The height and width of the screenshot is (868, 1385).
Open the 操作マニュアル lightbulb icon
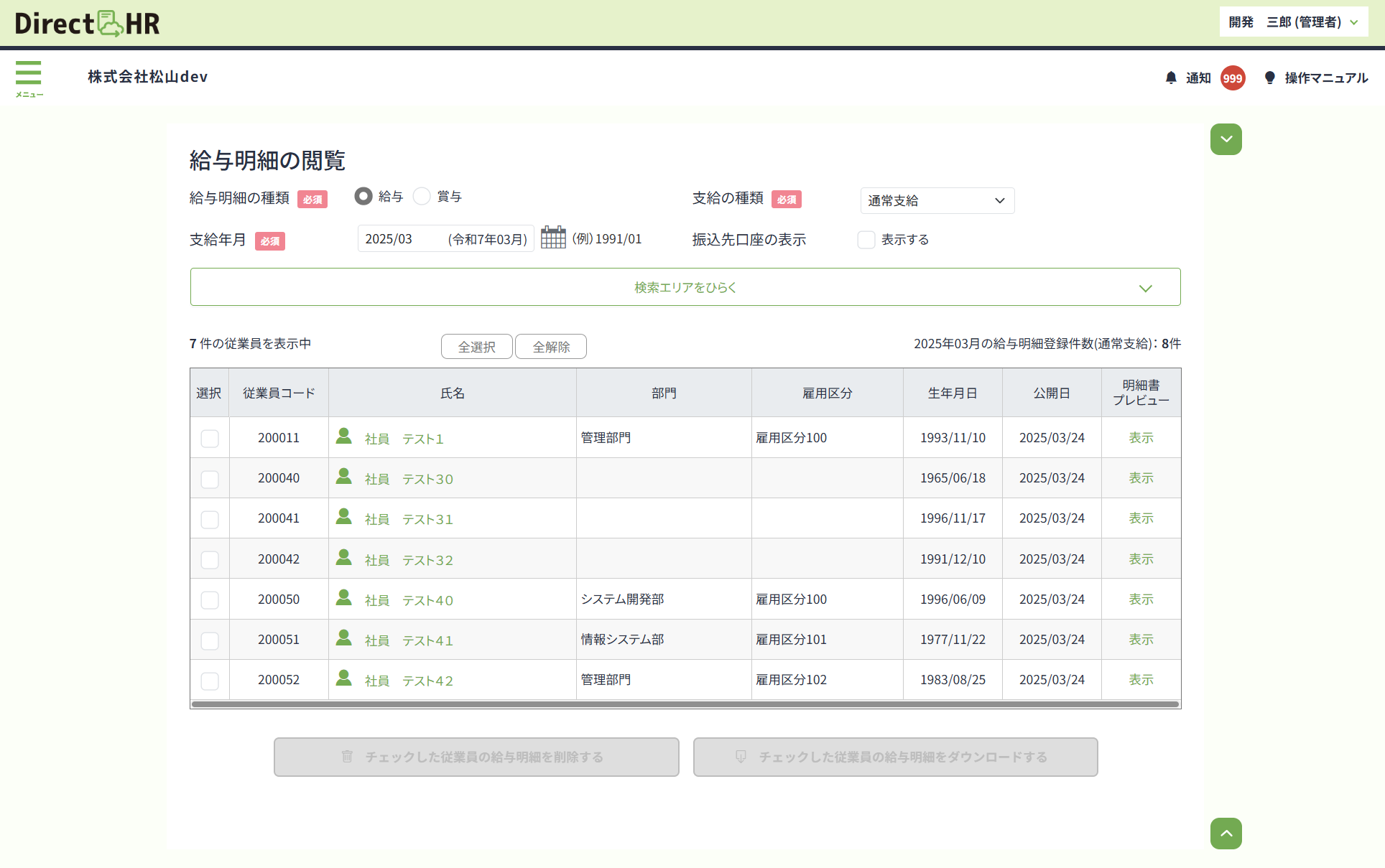point(1269,78)
